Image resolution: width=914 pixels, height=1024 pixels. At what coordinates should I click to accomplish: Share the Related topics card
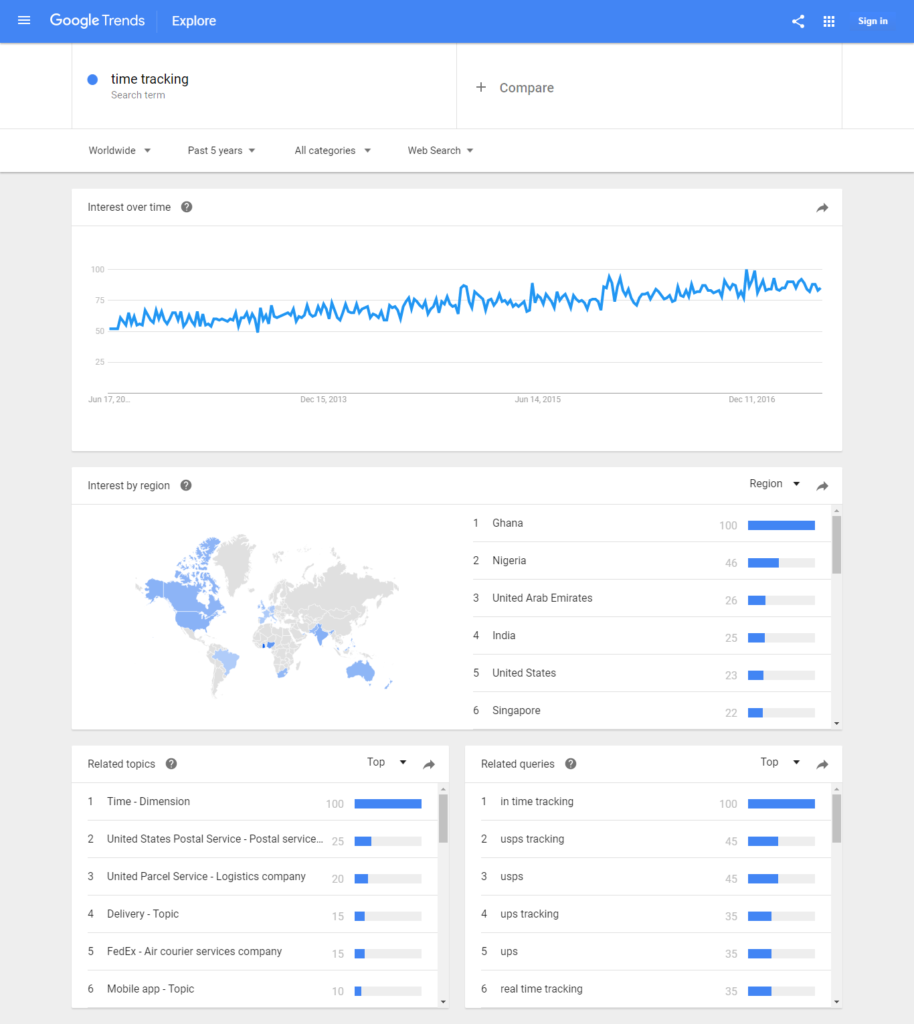tap(429, 764)
